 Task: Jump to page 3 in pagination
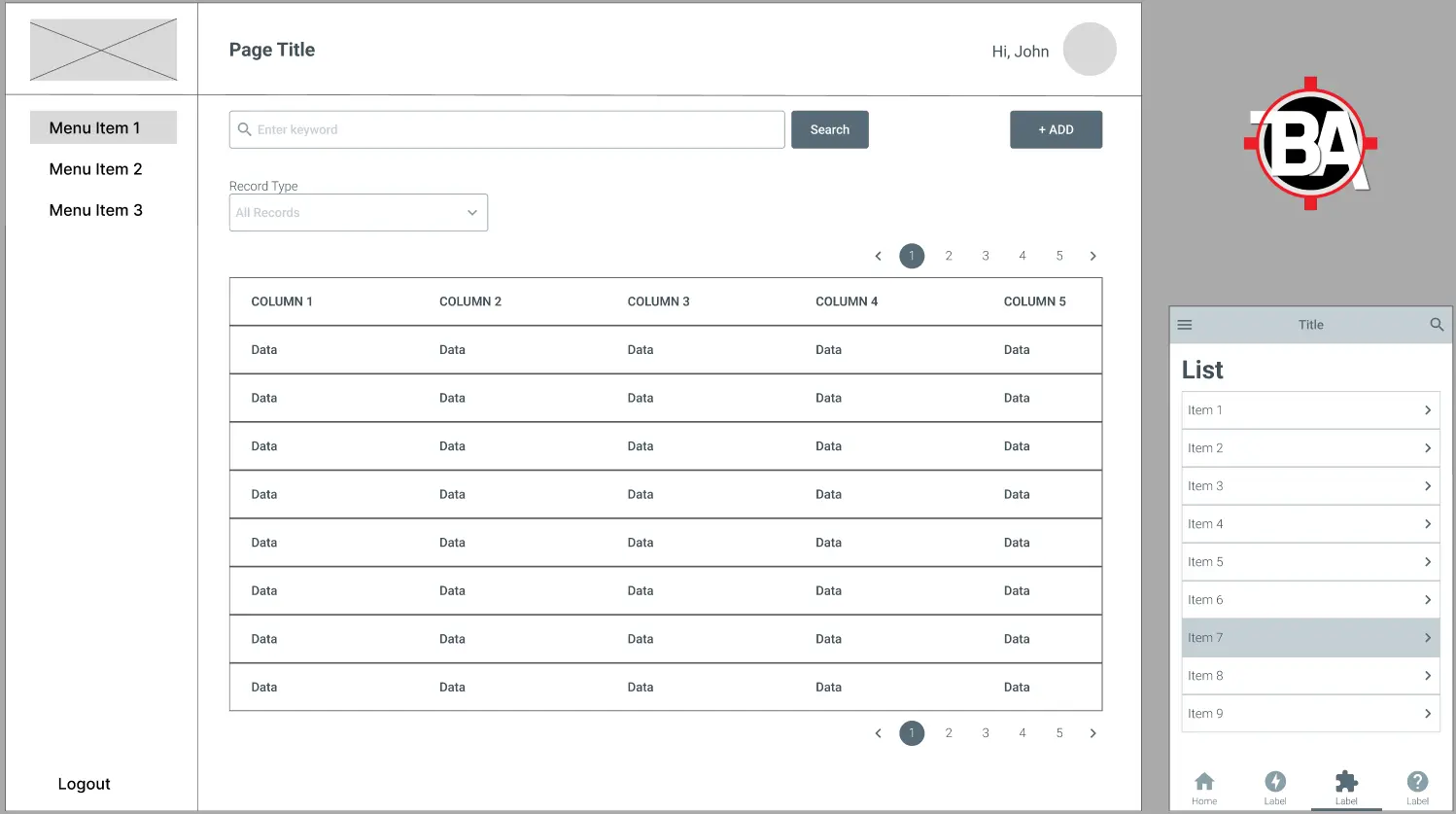[985, 256]
